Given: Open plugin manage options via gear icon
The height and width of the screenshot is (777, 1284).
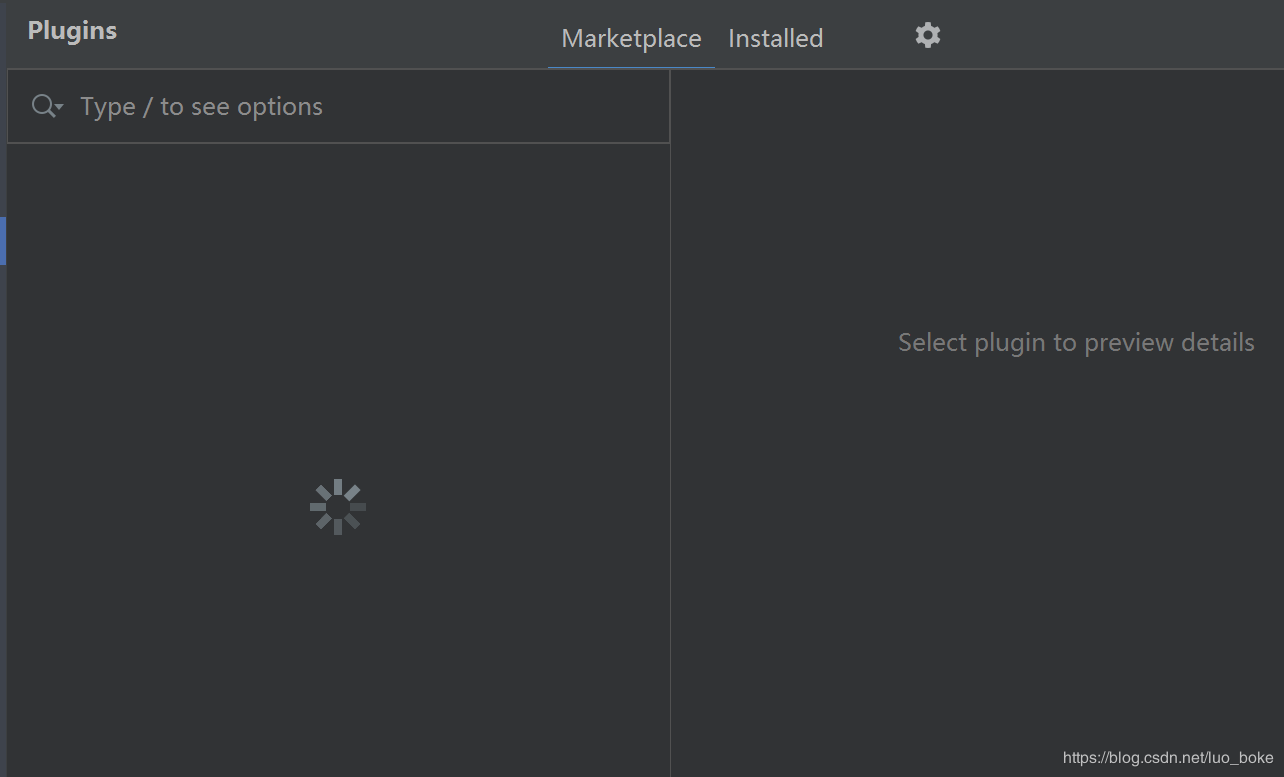Looking at the screenshot, I should [x=927, y=35].
